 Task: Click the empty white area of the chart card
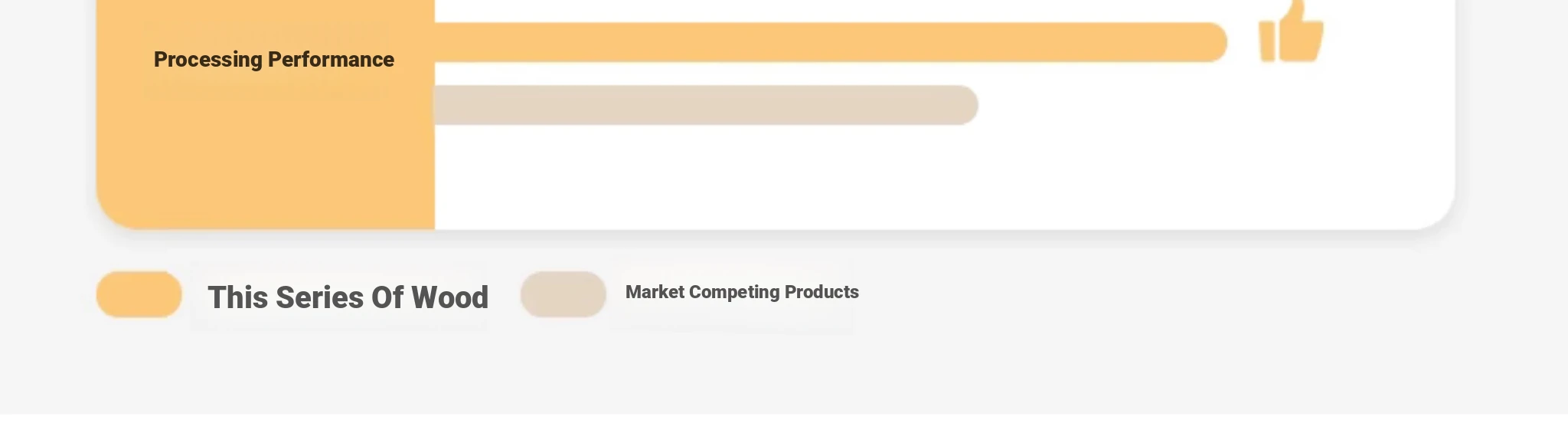point(942,176)
